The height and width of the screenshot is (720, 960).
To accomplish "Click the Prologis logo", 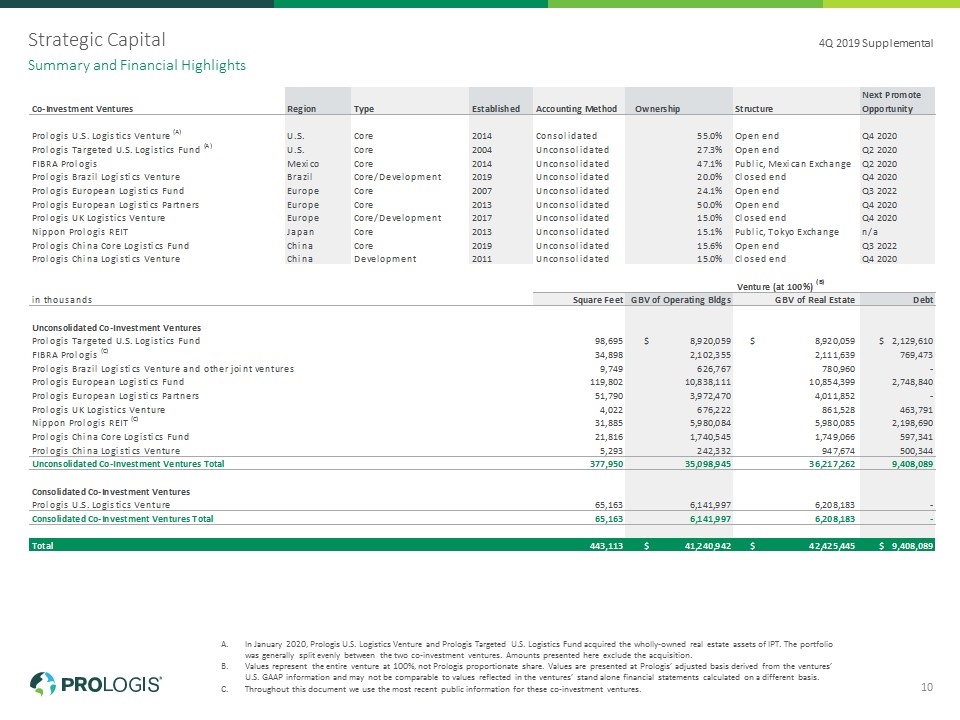I will point(96,684).
